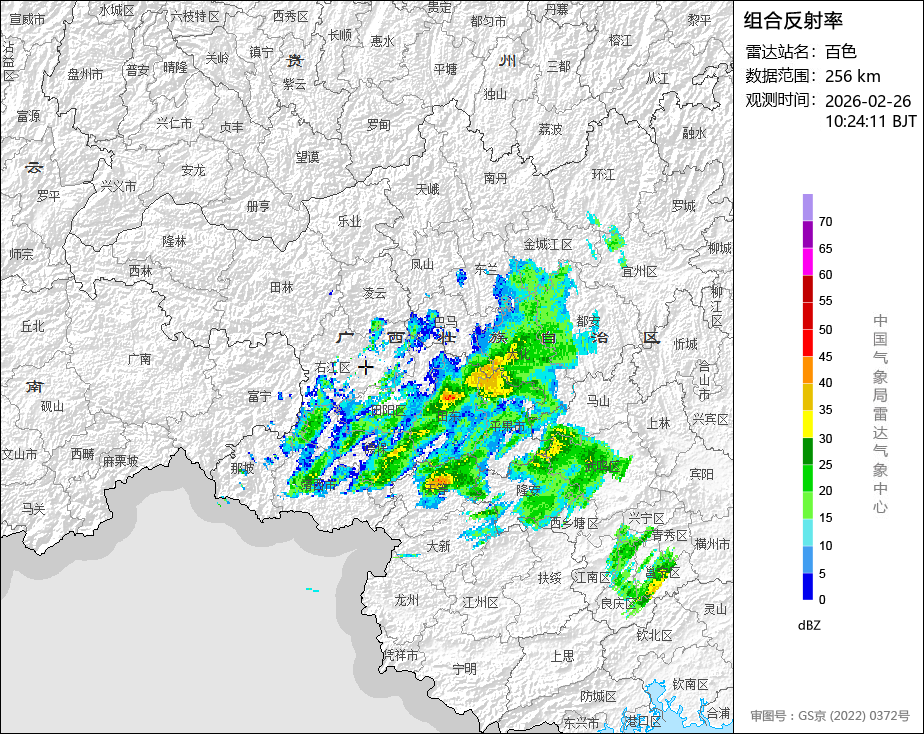Click the '右江区' map label
Viewport: 924px width, 734px height.
point(332,368)
